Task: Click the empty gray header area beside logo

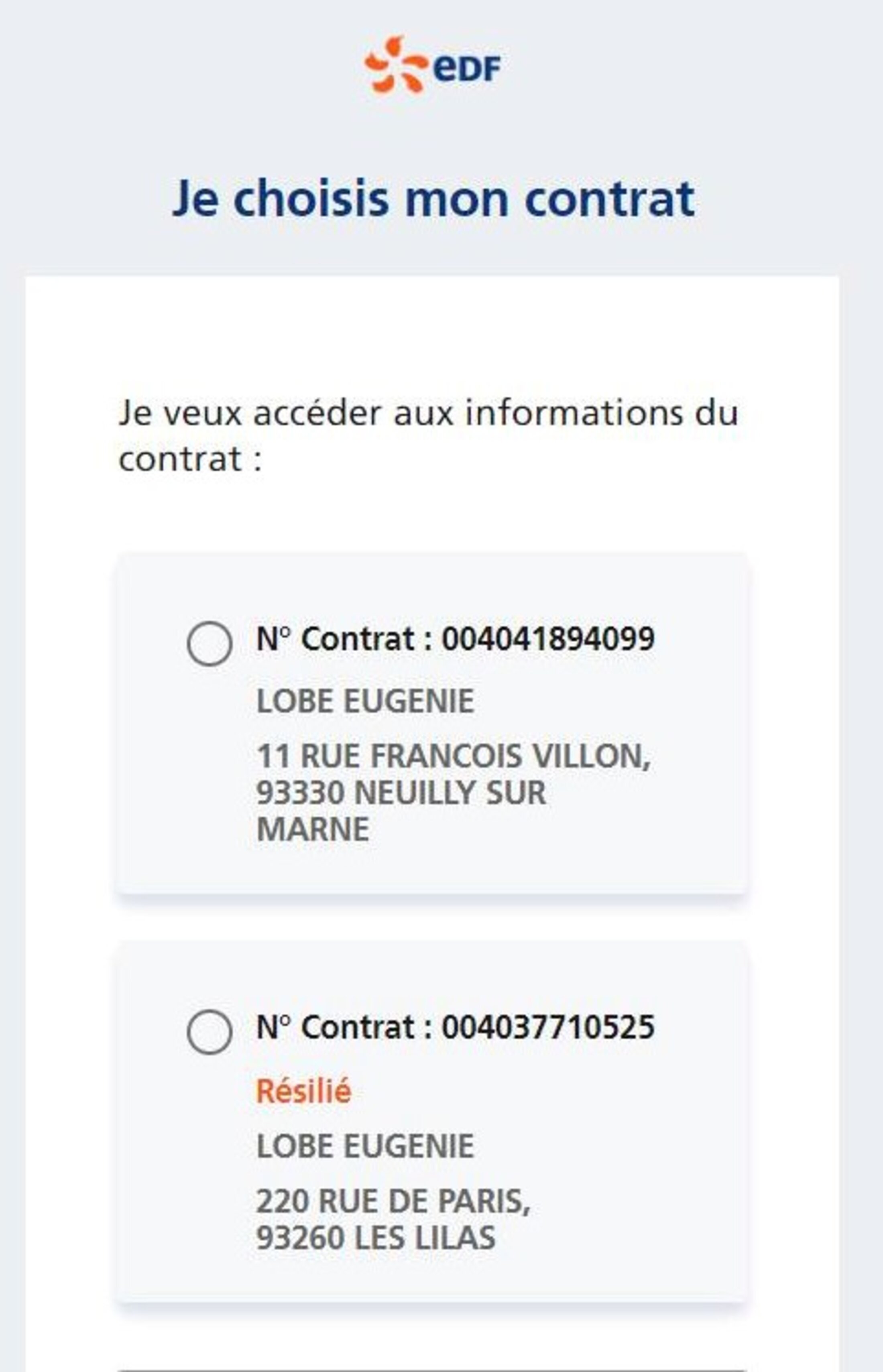Action: pyautogui.click(x=688, y=66)
